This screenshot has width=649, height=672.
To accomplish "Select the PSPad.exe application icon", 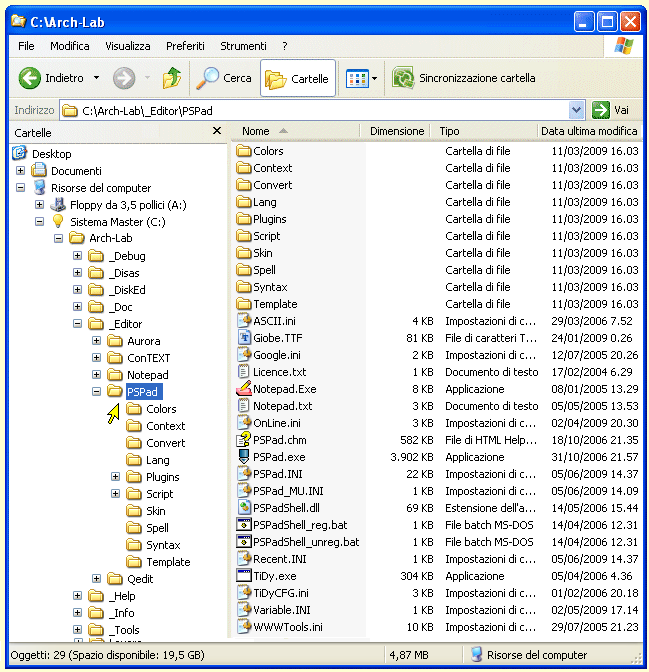I will (x=244, y=456).
